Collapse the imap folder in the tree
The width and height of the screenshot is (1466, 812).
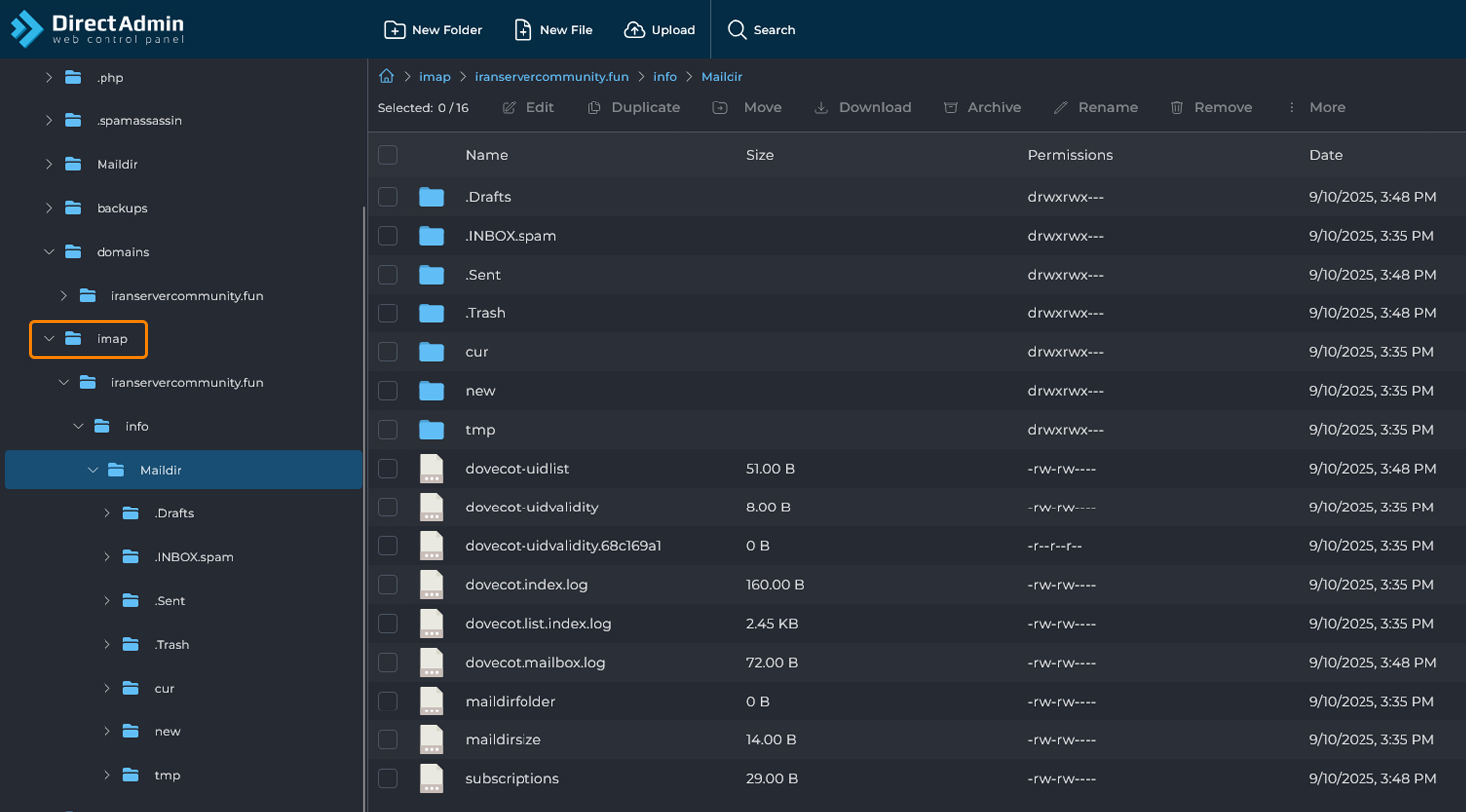[49, 339]
